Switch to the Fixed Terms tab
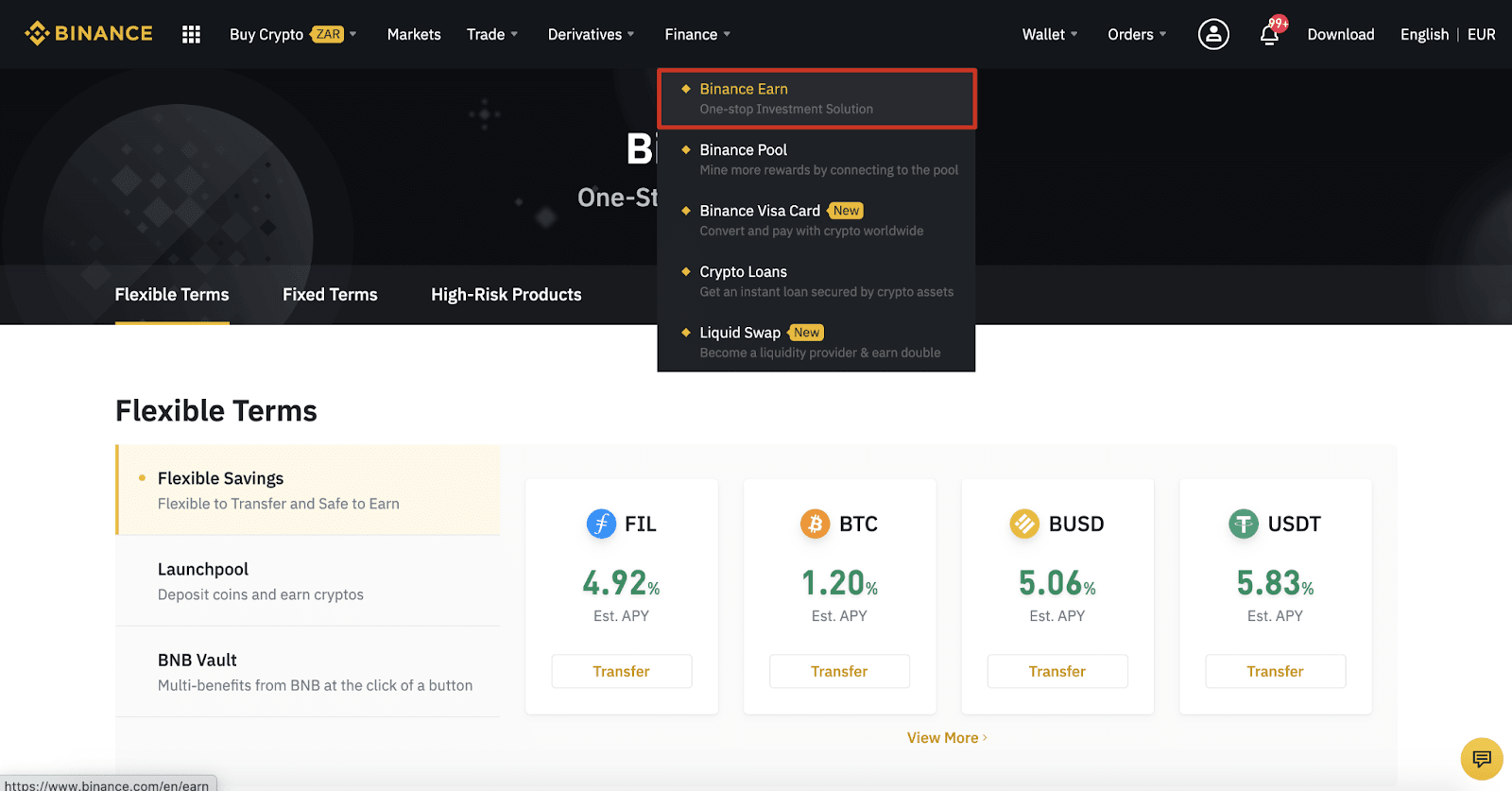Image resolution: width=1512 pixels, height=791 pixels. click(x=330, y=295)
